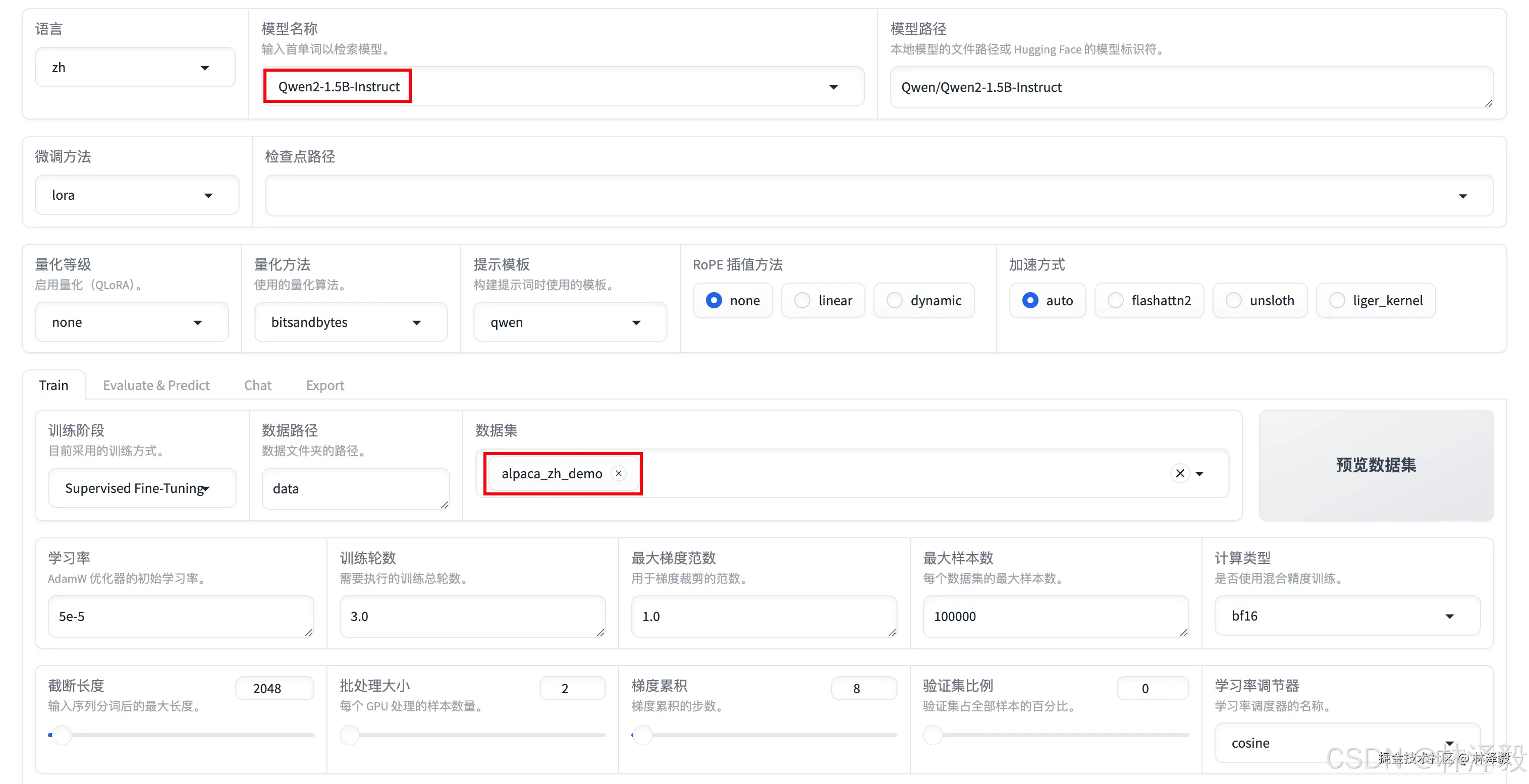
Task: Expand the 微调方法 lora dropdown
Action: [x=209, y=195]
